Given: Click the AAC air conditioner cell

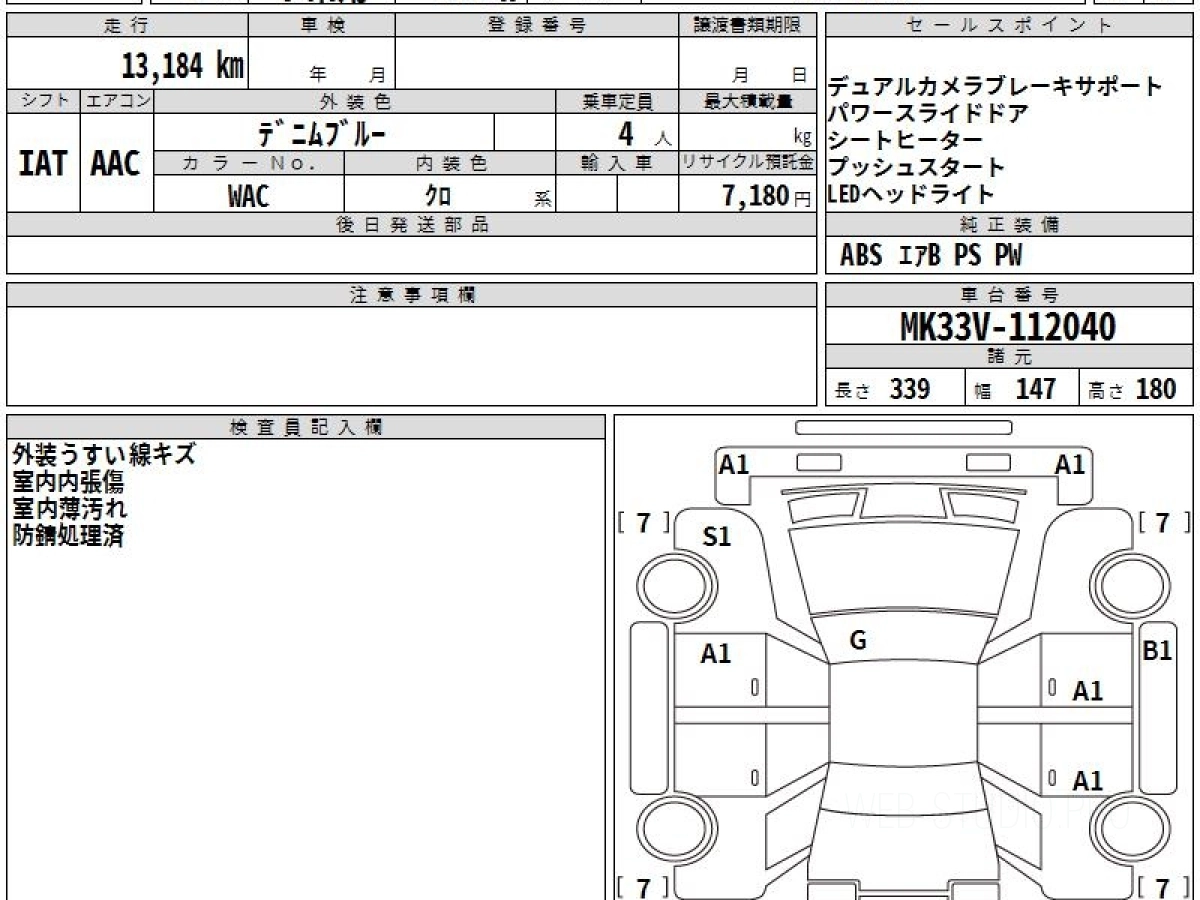Looking at the screenshot, I should [116, 163].
